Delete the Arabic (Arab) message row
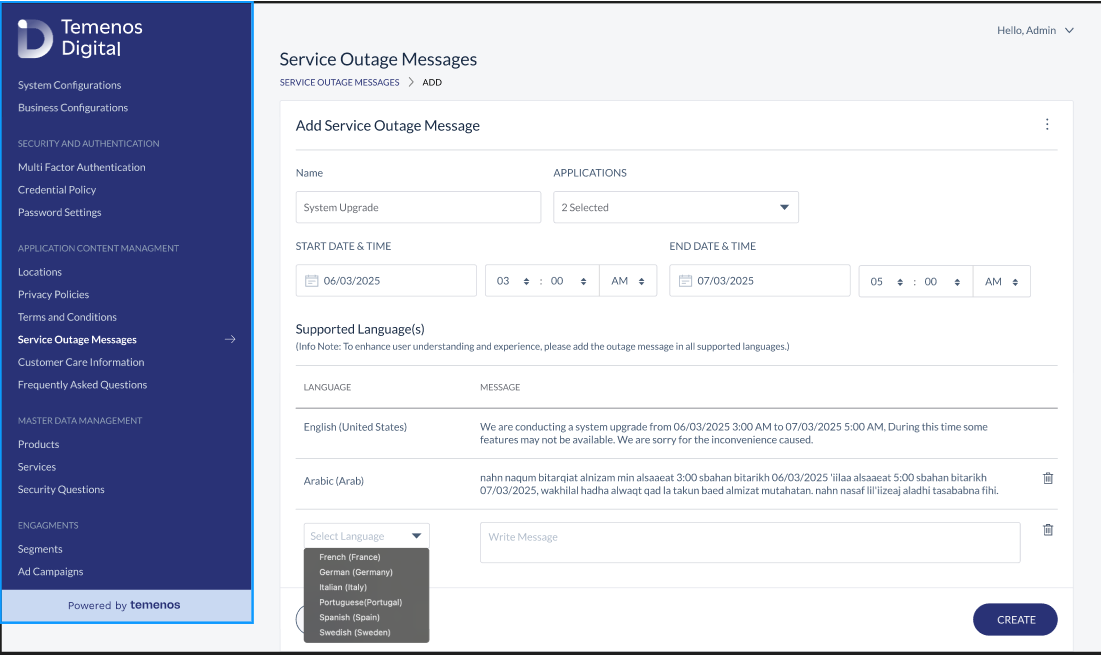Screen dimensions: 1101x655 (1048, 478)
